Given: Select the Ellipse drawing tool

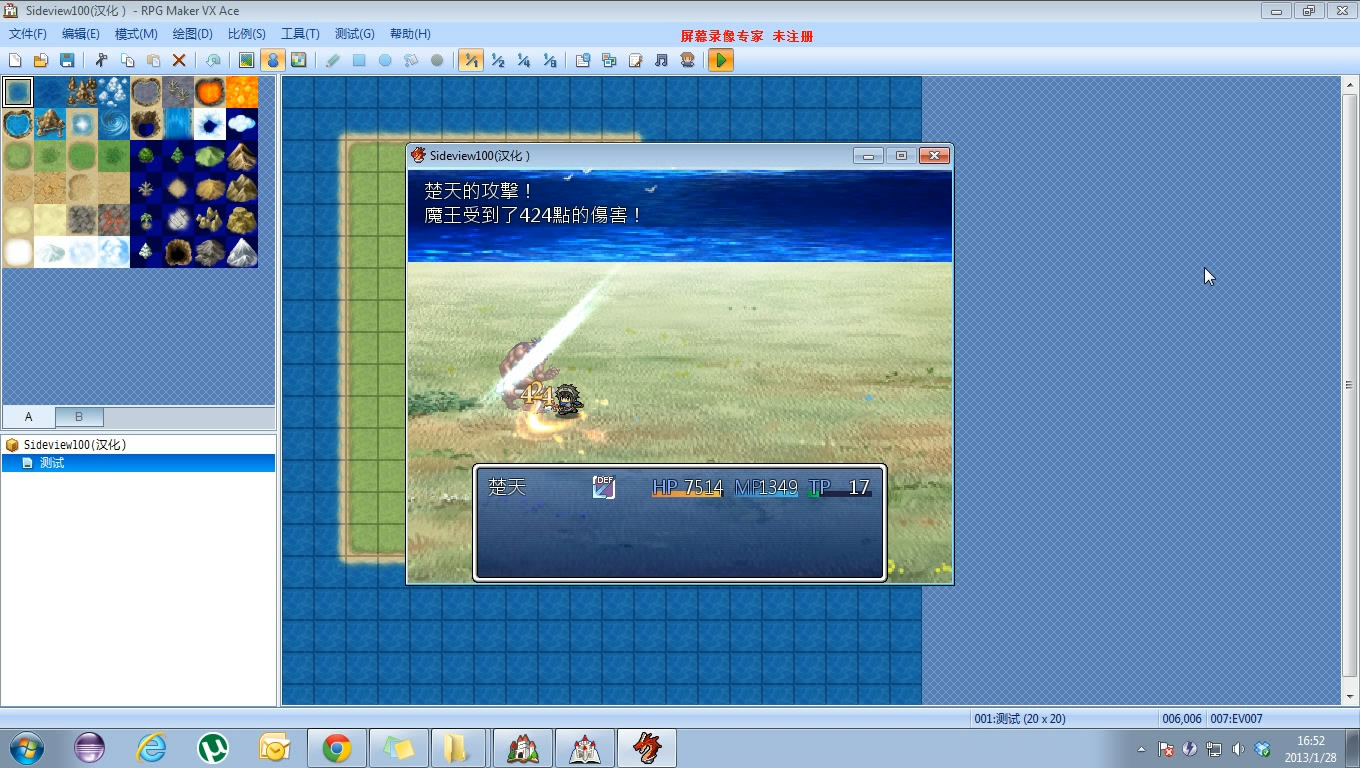Looking at the screenshot, I should tap(385, 60).
